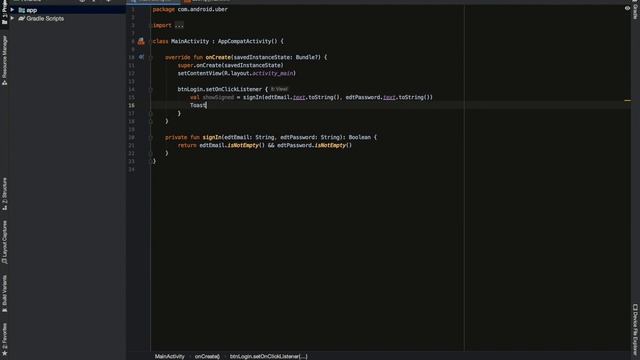Click the code inspection indicator icon
This screenshot has width=640, height=360.
pyautogui.click(x=627, y=8)
